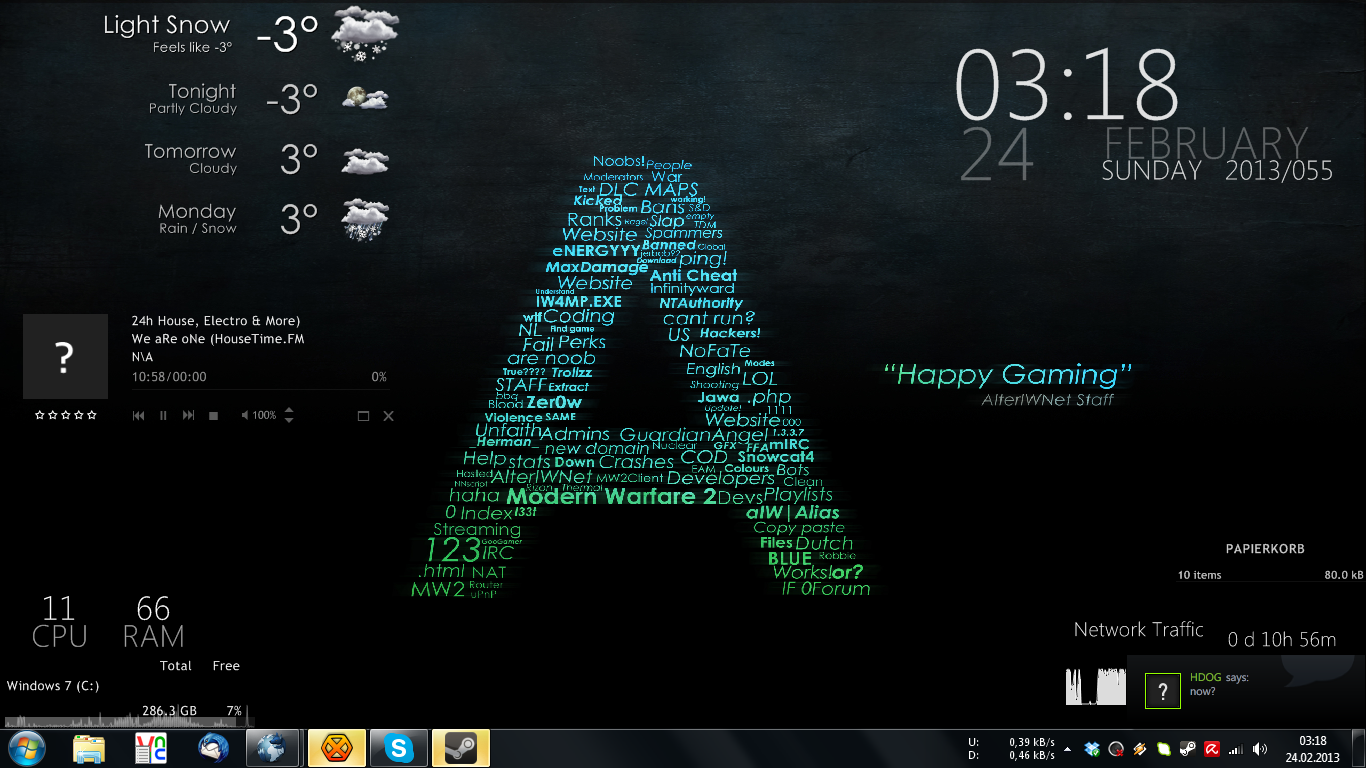The width and height of the screenshot is (1366, 768).
Task: Click the Windows 7 (C:) drive label
Action: tap(53, 686)
